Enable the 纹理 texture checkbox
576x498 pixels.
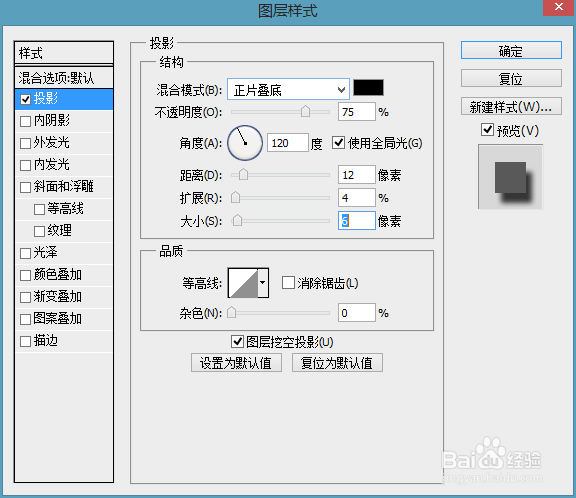[x=39, y=232]
